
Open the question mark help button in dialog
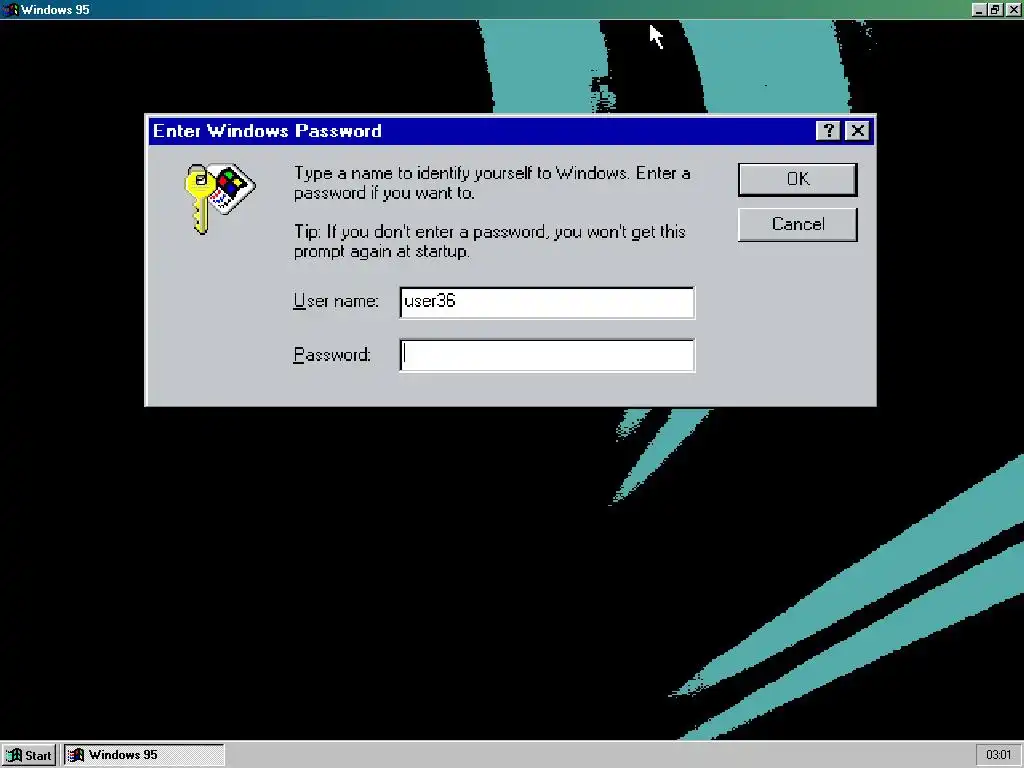[828, 131]
